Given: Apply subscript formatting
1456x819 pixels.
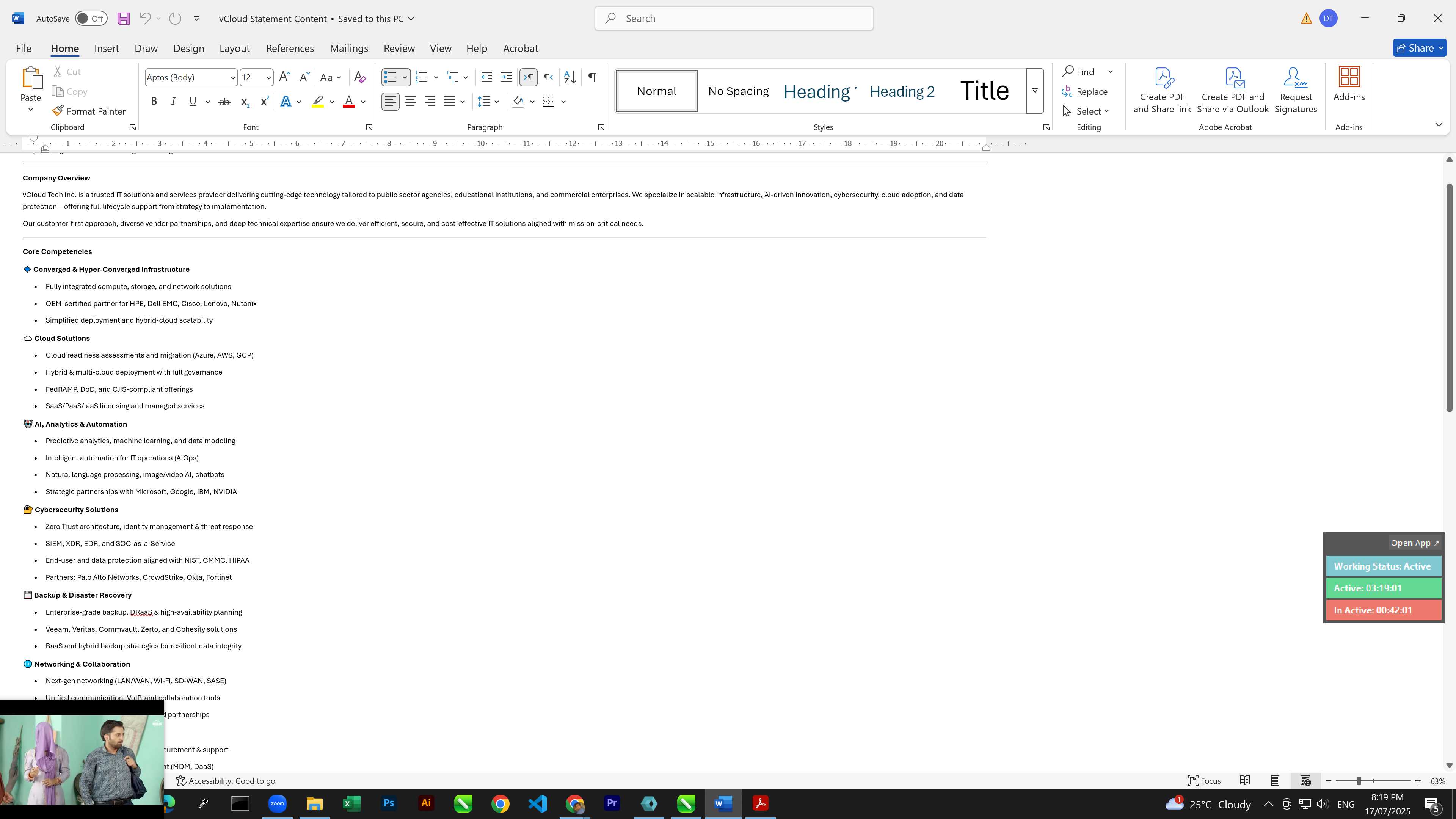Looking at the screenshot, I should coord(245,102).
